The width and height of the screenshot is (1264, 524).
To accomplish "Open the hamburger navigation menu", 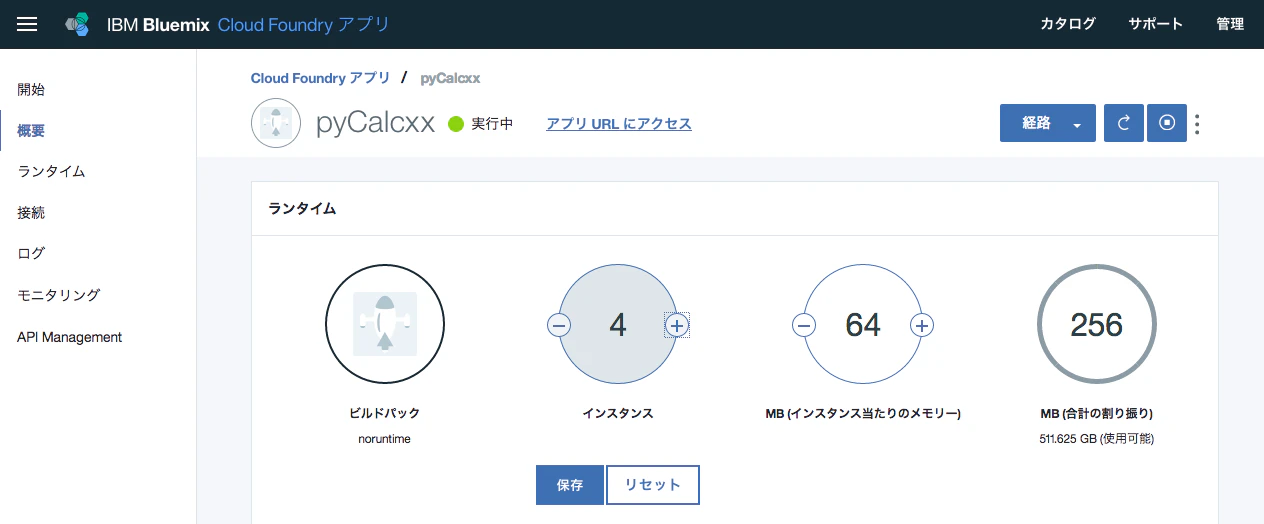I will pos(27,24).
